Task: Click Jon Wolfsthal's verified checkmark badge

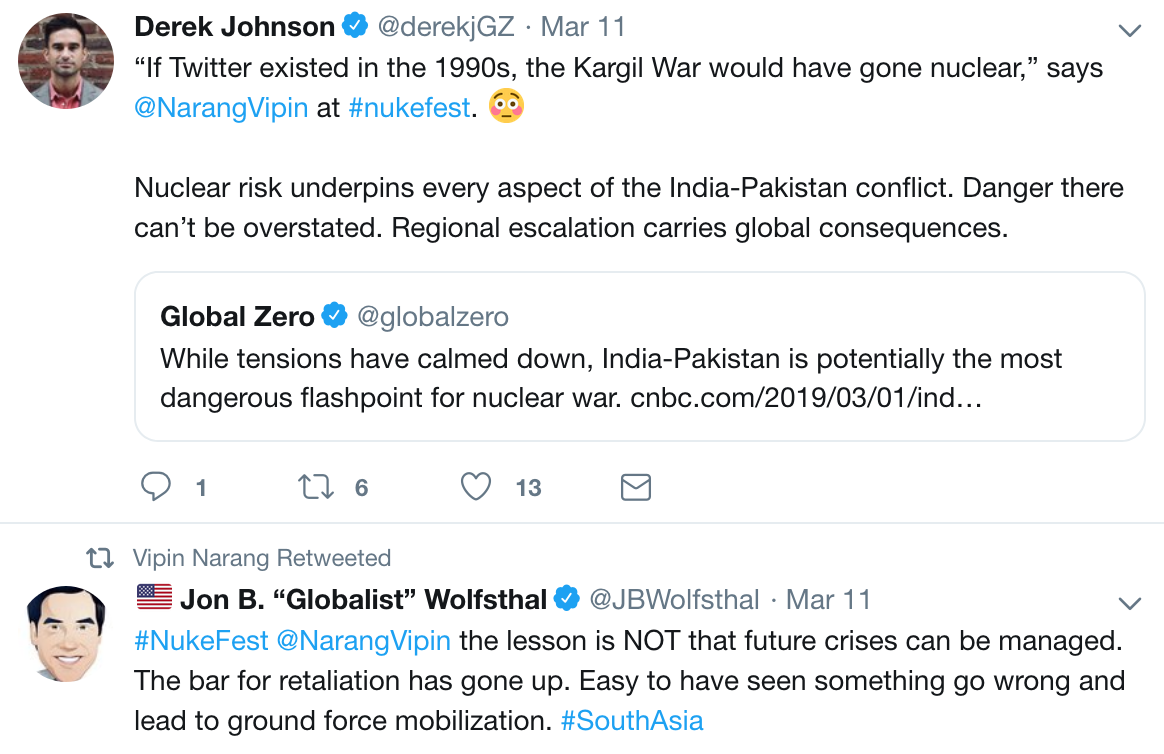Action: point(567,598)
